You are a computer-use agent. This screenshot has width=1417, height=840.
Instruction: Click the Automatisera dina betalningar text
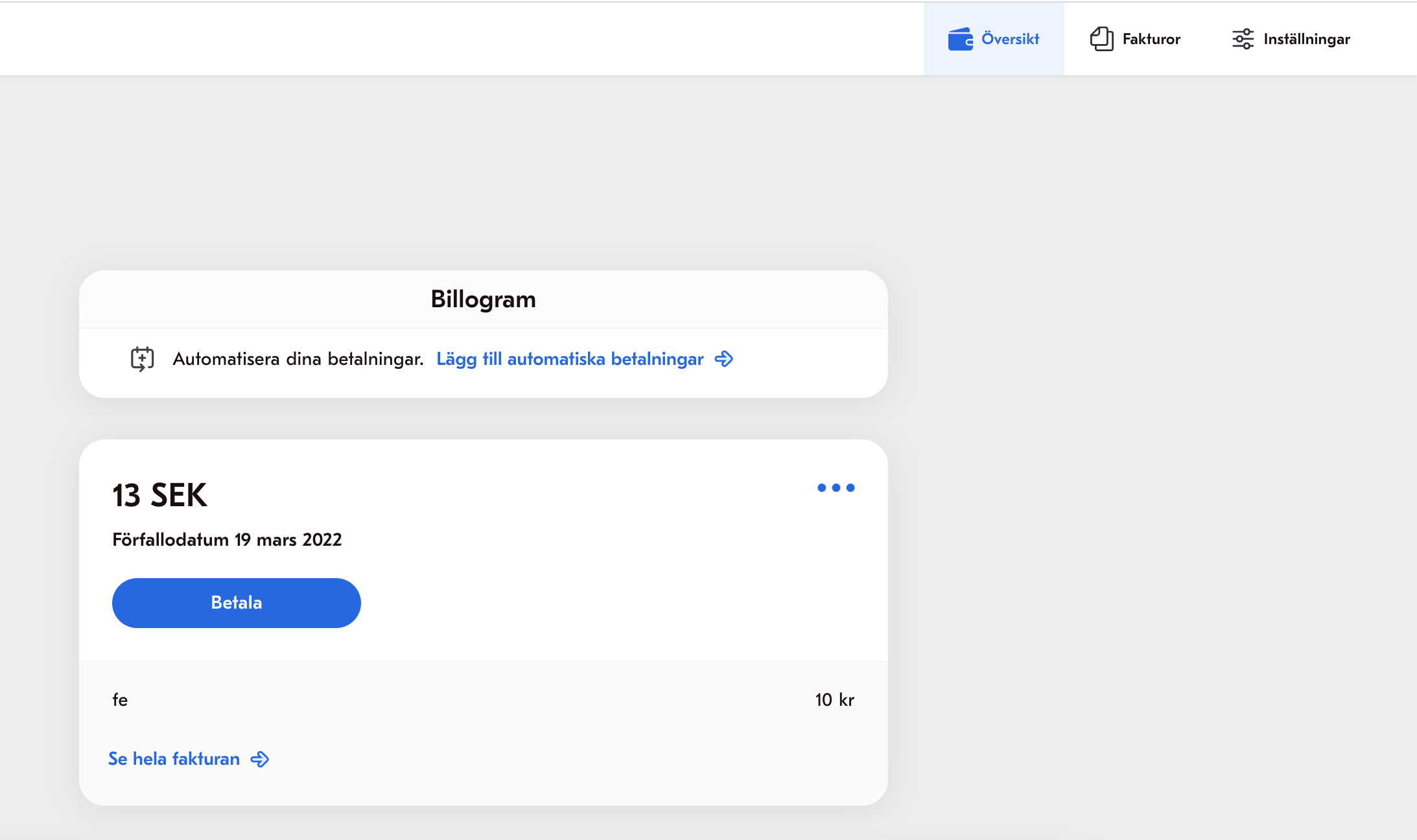click(x=298, y=358)
